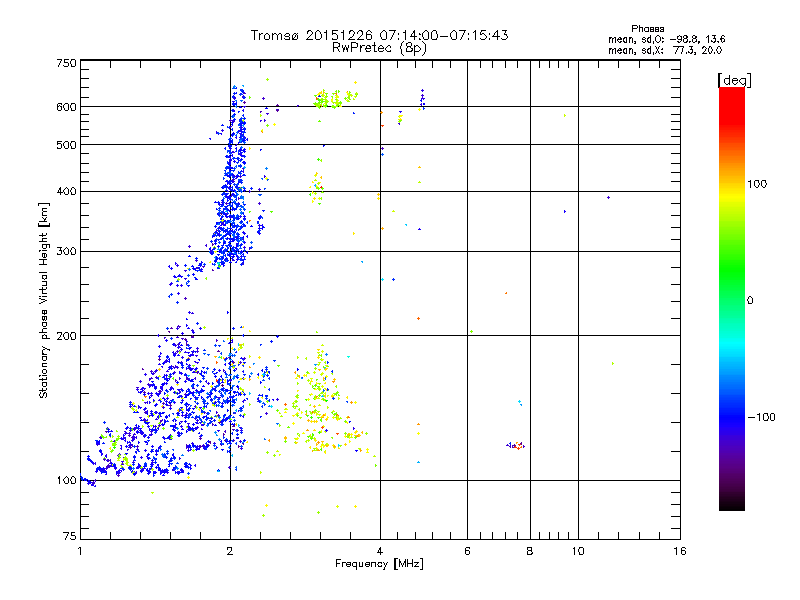This screenshot has height=600, width=800.
Task: Click the x-axis tick label '6'
Action: (x=467, y=551)
